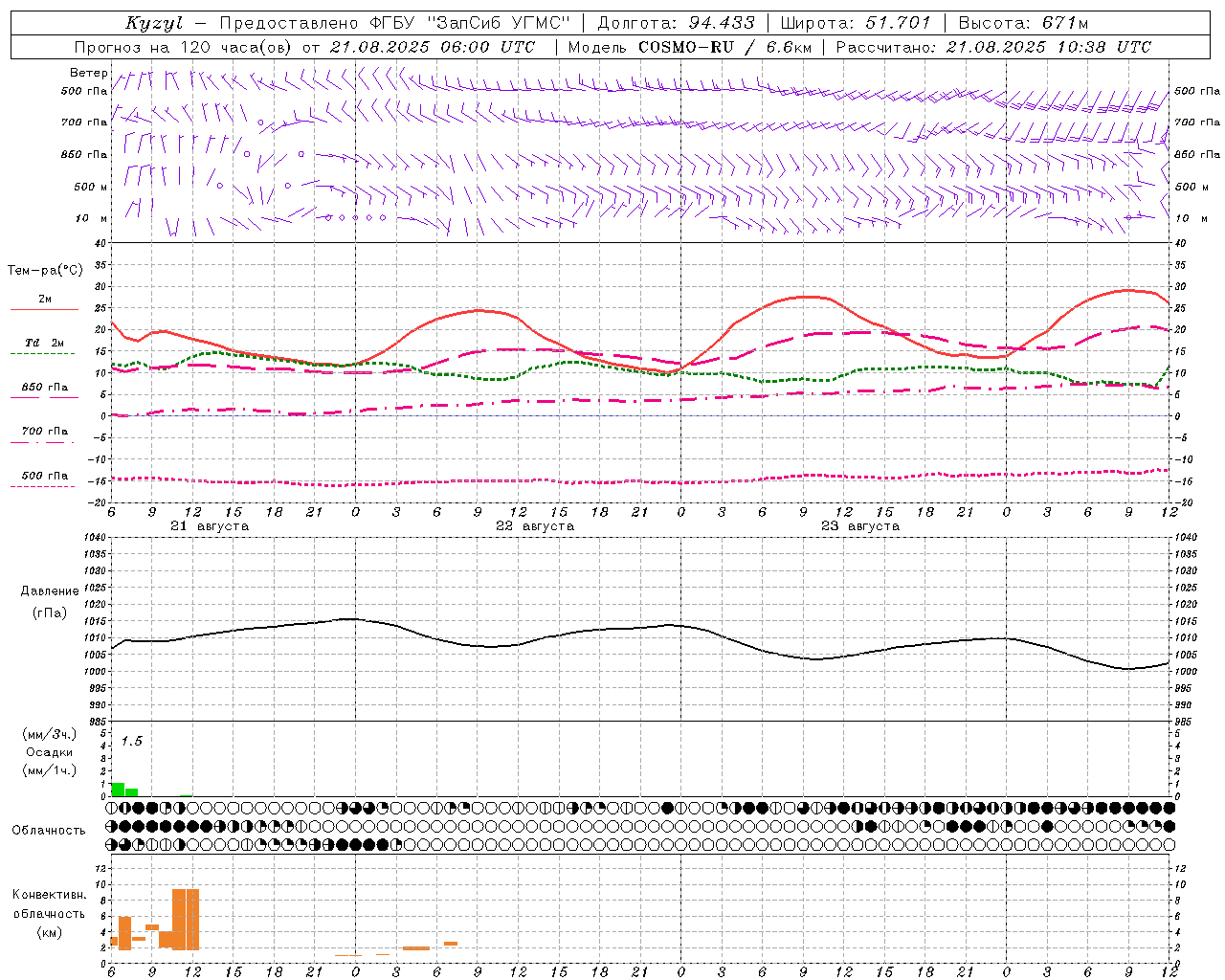This screenshot has height=980, width=1225.
Task: Click the Долгота: 94.433 header field
Action: point(676,23)
